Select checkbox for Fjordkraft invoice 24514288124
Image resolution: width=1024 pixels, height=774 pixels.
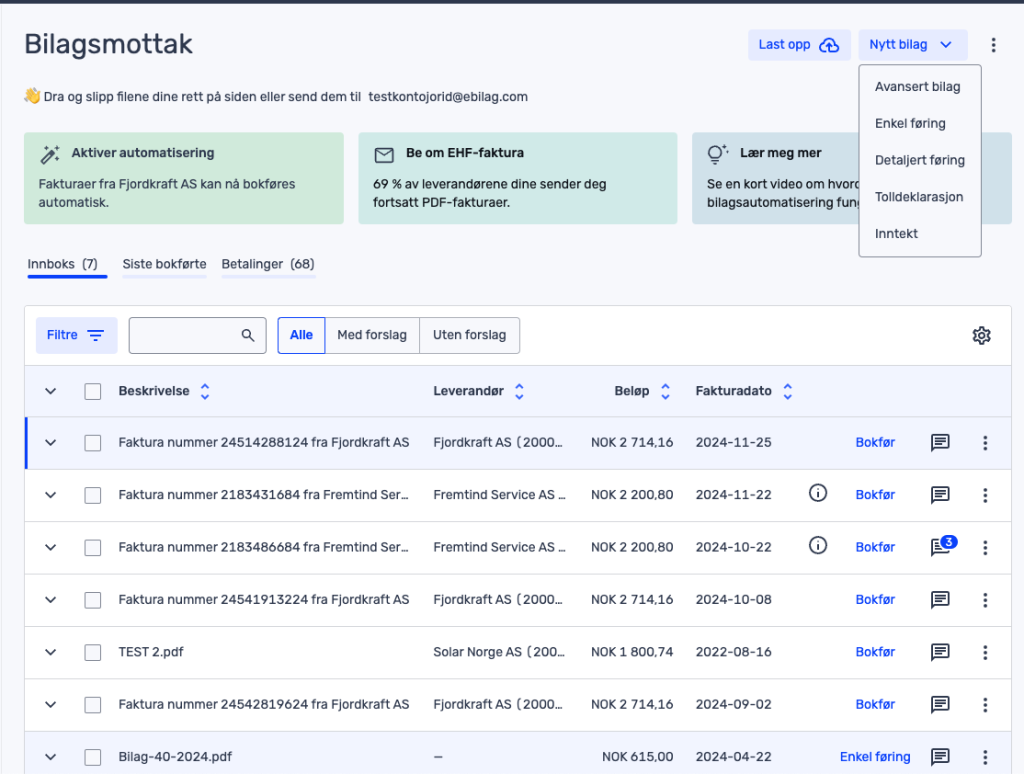[x=93, y=443]
